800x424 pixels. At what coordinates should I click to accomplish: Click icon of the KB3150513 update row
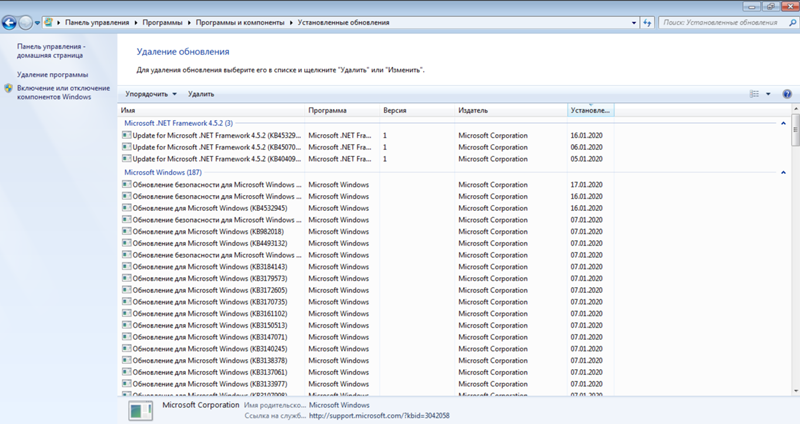coord(127,325)
